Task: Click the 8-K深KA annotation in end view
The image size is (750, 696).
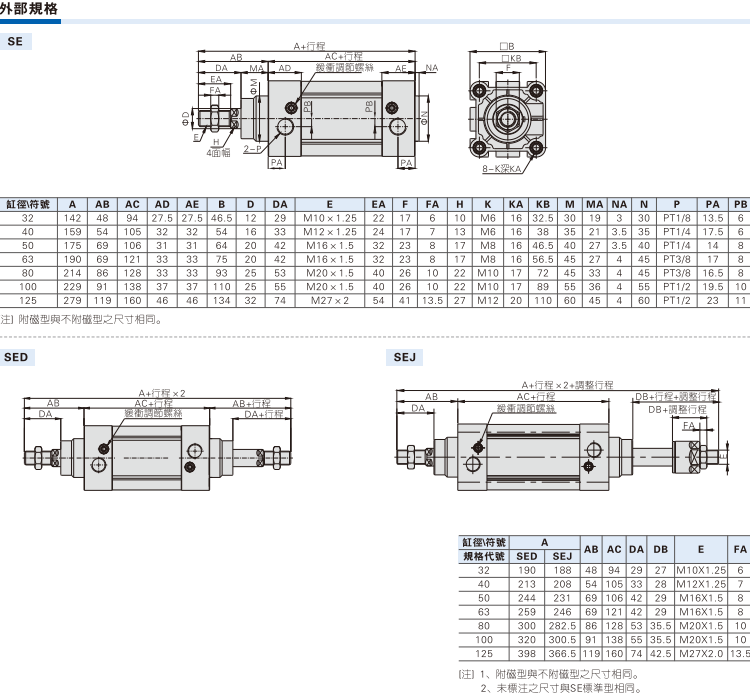Action: 502,170
